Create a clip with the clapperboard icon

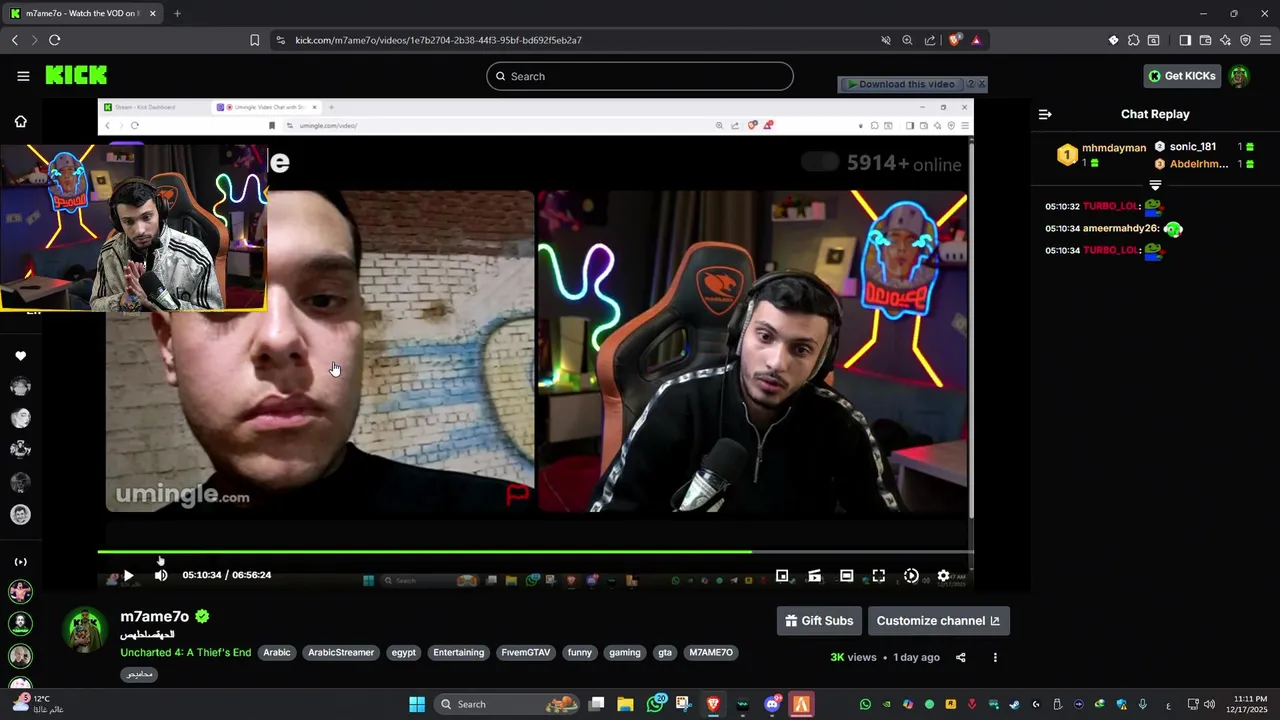(x=814, y=575)
